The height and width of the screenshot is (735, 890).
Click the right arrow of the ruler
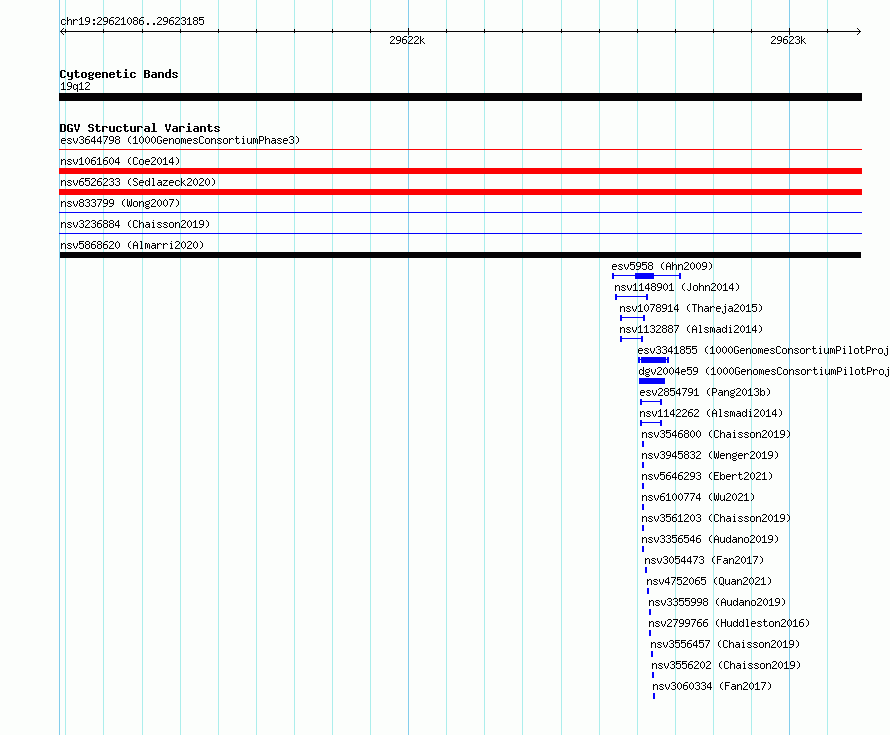858,32
